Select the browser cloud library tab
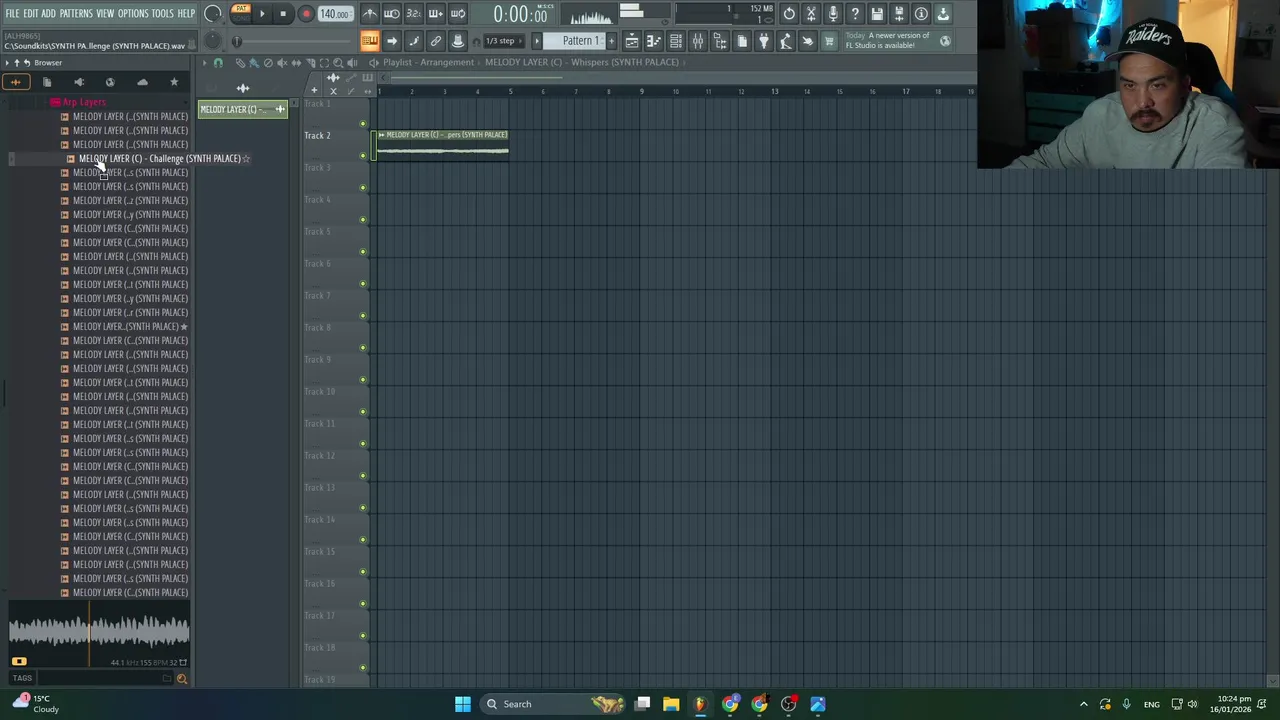Screen dimensions: 1280x720 pos(142,82)
